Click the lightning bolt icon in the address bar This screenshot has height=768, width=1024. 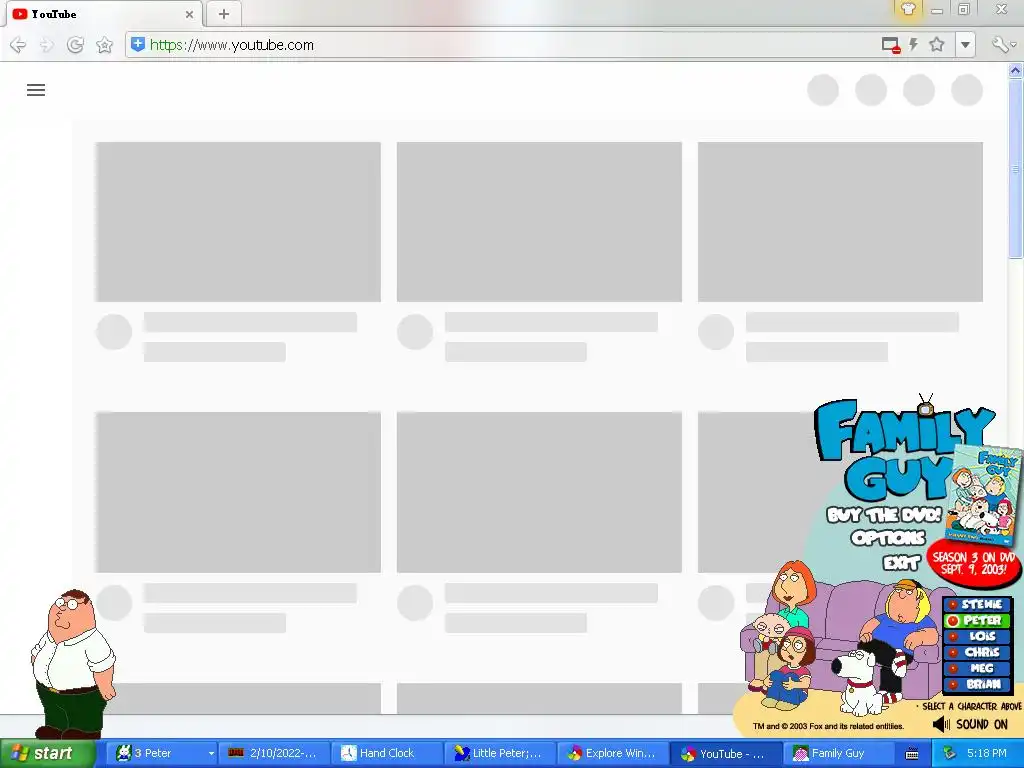pyautogui.click(x=914, y=44)
